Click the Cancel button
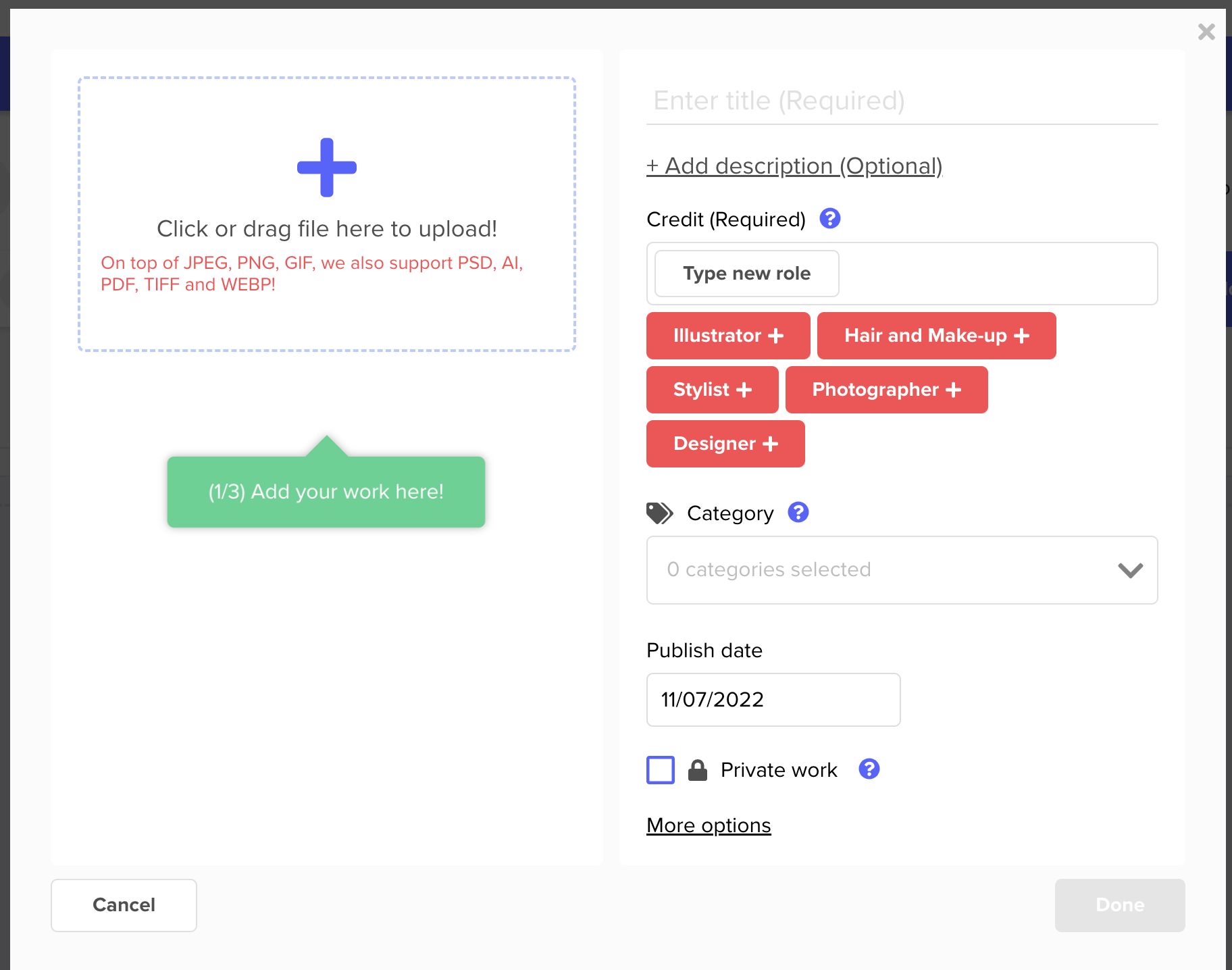The width and height of the screenshot is (1232, 970). click(124, 905)
